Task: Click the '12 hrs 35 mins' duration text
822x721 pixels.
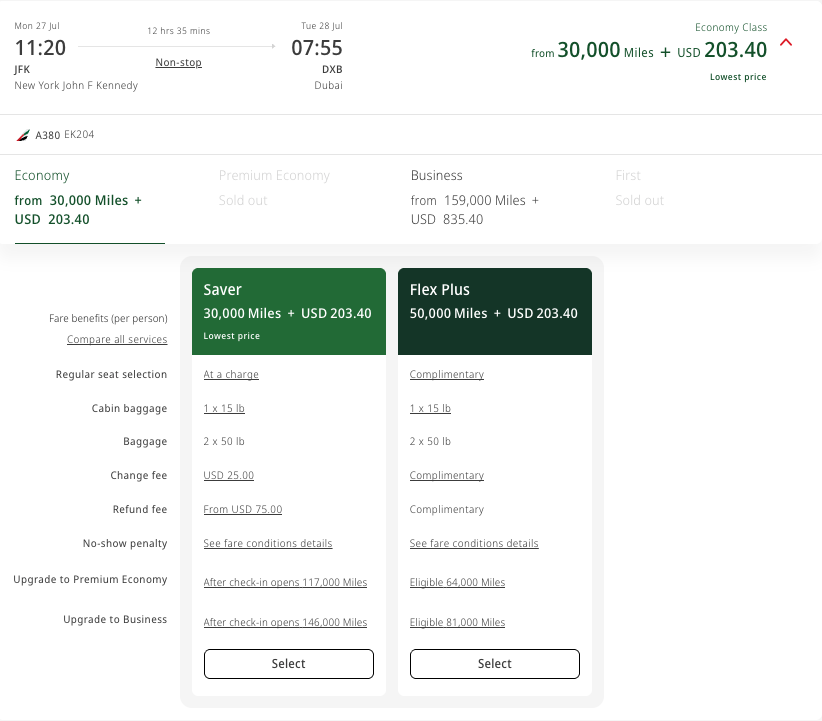Action: [x=178, y=31]
